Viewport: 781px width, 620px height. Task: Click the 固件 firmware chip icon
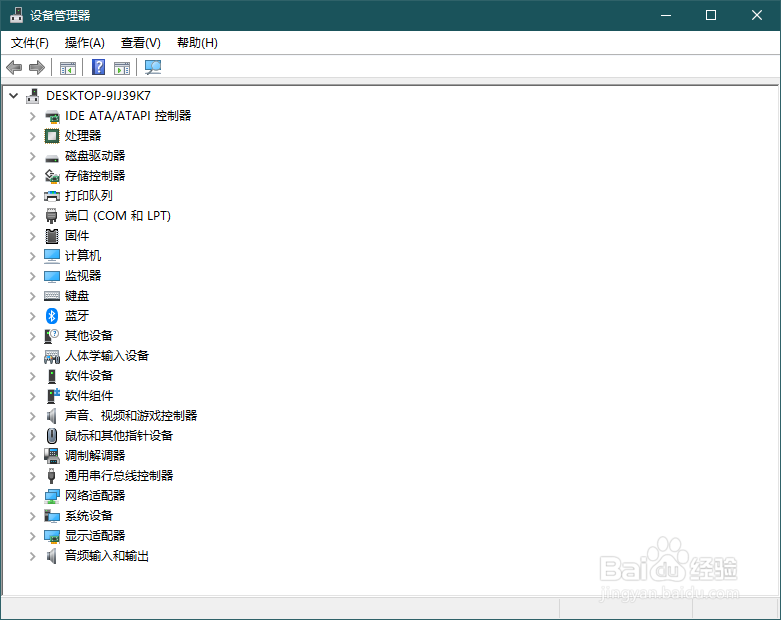[52, 236]
